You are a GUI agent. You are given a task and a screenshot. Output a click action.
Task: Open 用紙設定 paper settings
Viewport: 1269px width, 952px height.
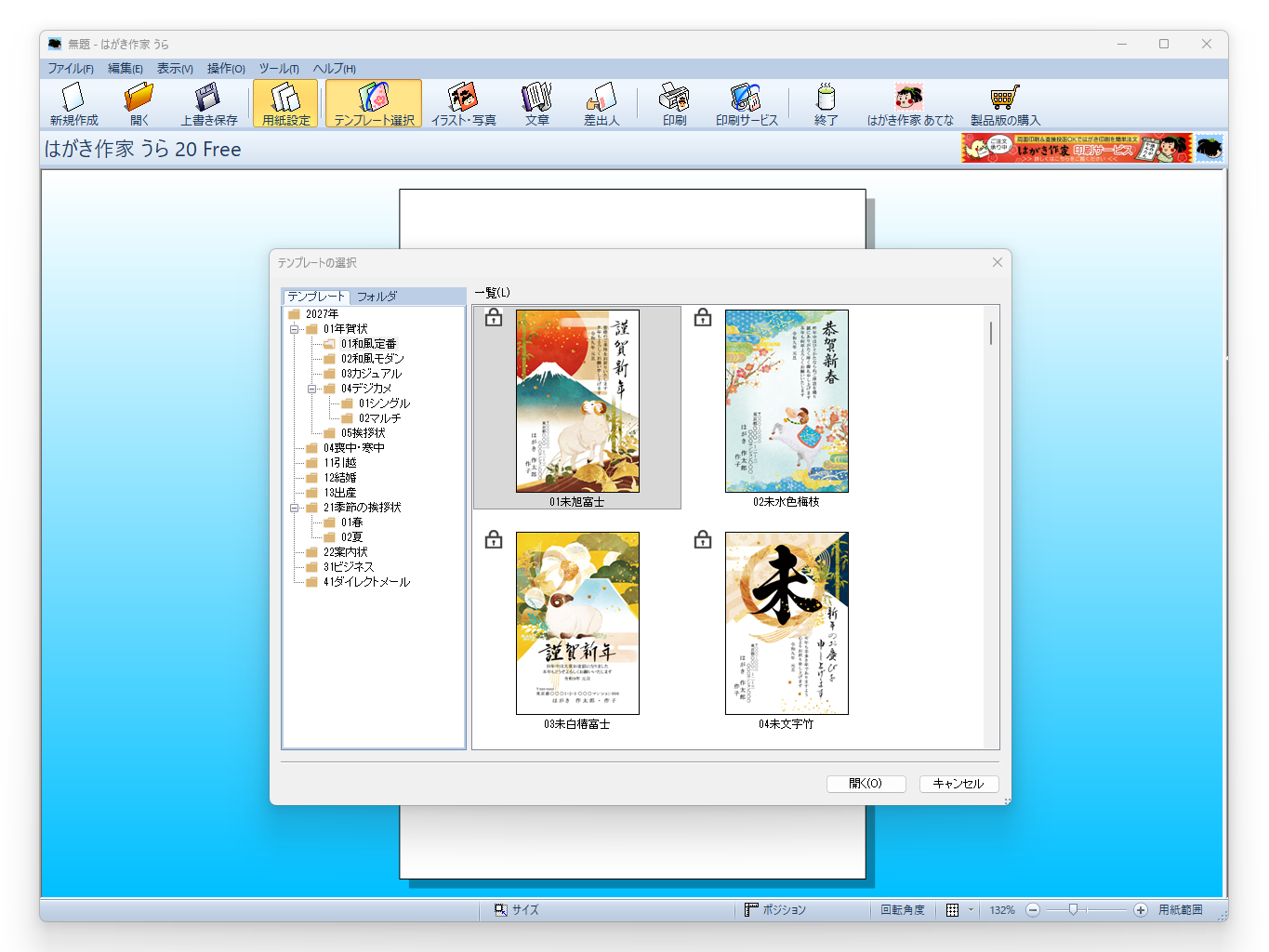[285, 104]
